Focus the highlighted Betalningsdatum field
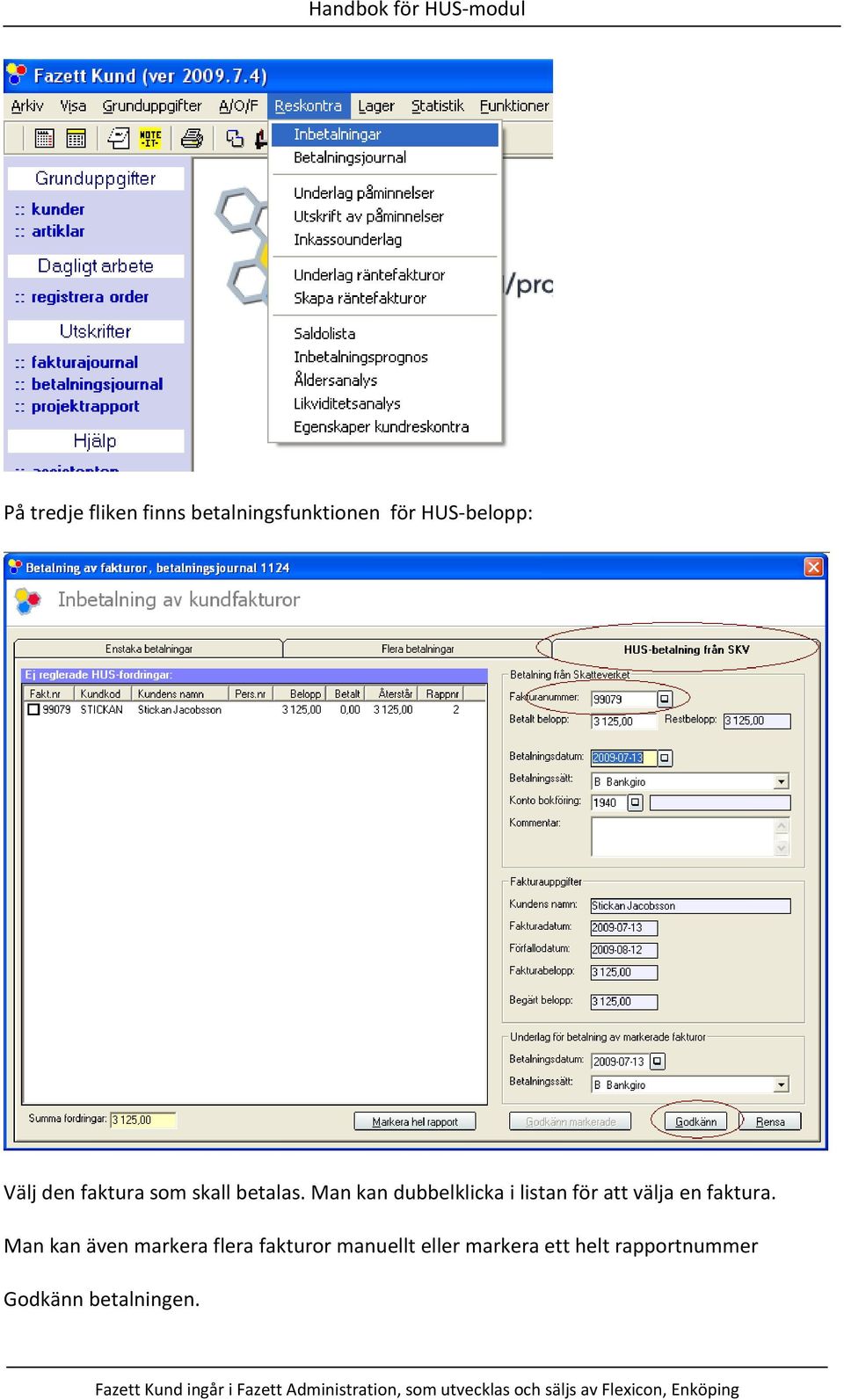The height and width of the screenshot is (1400, 844). (623, 758)
